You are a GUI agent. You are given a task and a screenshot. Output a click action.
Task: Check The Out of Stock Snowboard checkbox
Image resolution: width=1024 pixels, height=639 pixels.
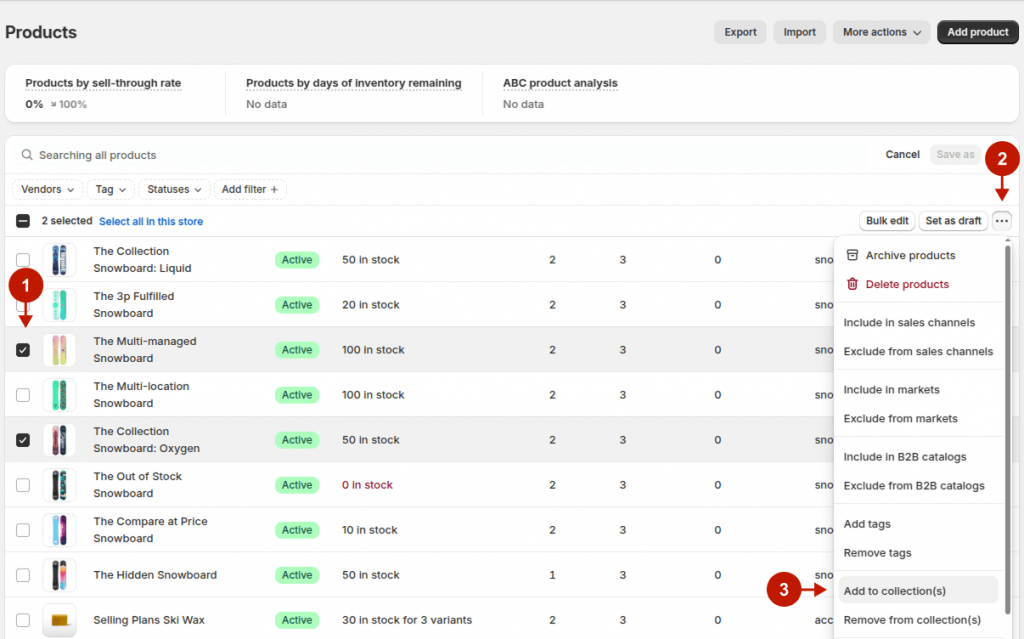(23, 484)
